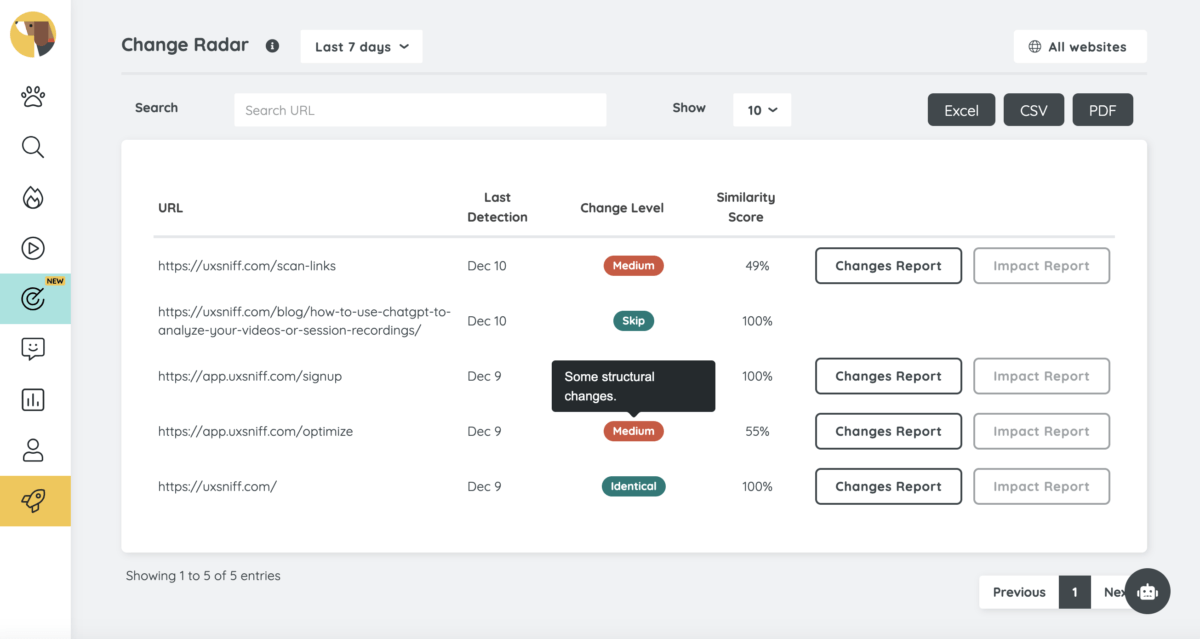The width and height of the screenshot is (1200, 639).
Task: Click the info icon beside Change Radar
Action: tap(272, 46)
